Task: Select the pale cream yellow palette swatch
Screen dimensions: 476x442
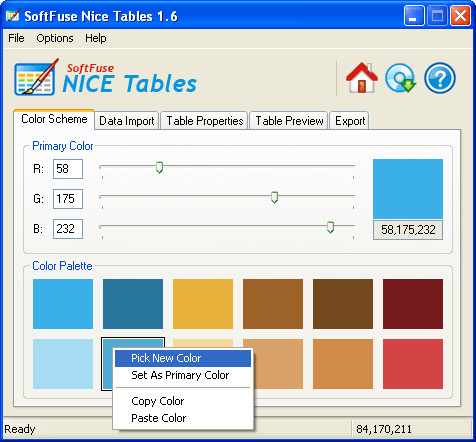Action: [x=203, y=343]
